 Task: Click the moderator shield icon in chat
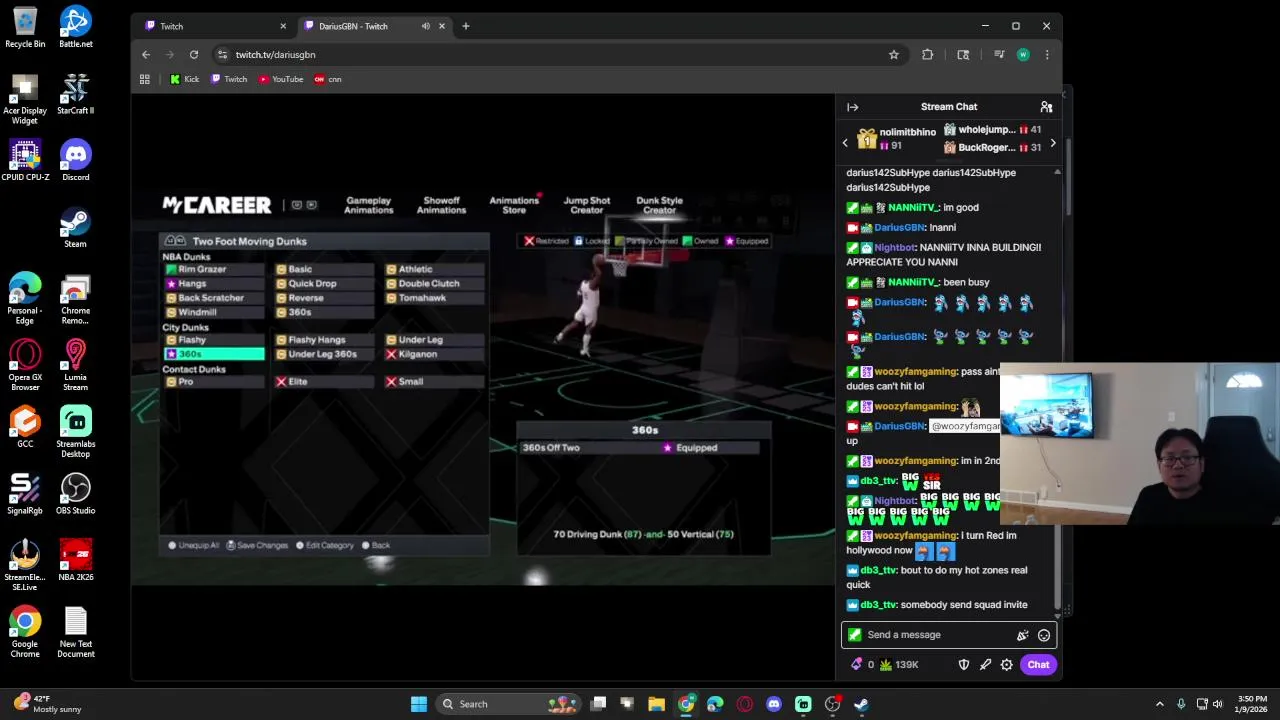coord(964,665)
